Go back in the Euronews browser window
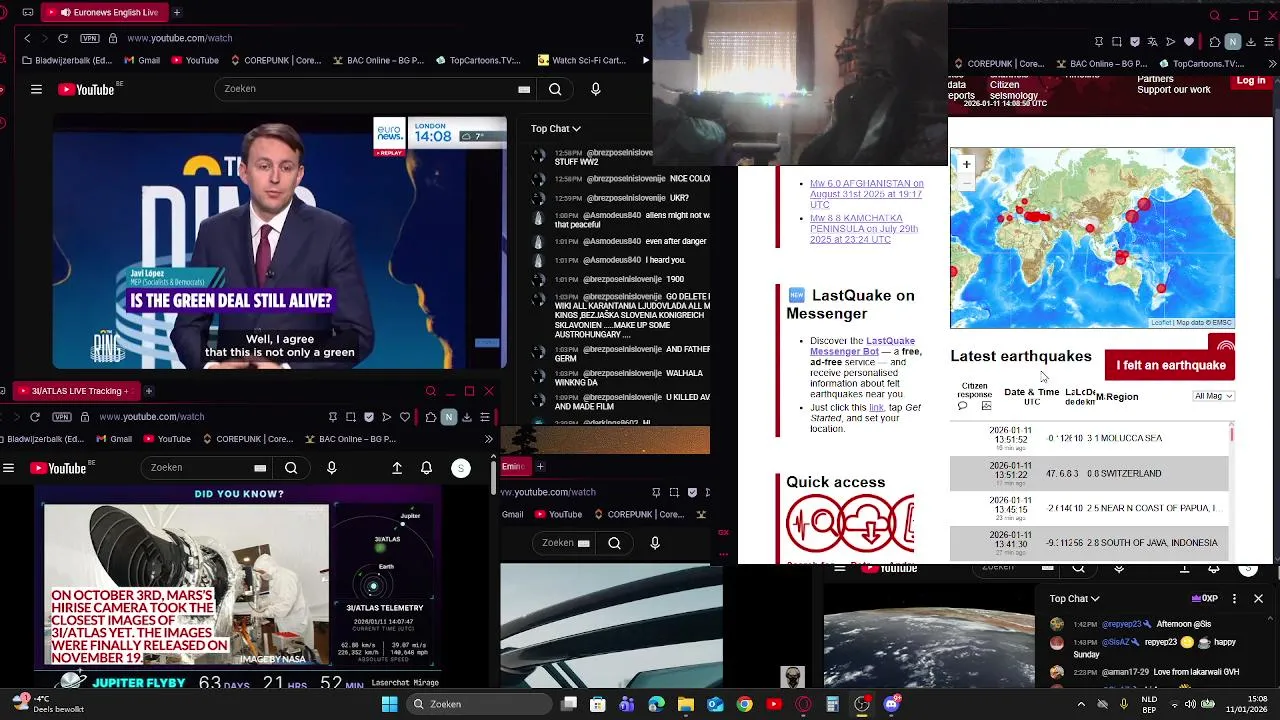Viewport: 1280px width, 720px height. pos(27,38)
